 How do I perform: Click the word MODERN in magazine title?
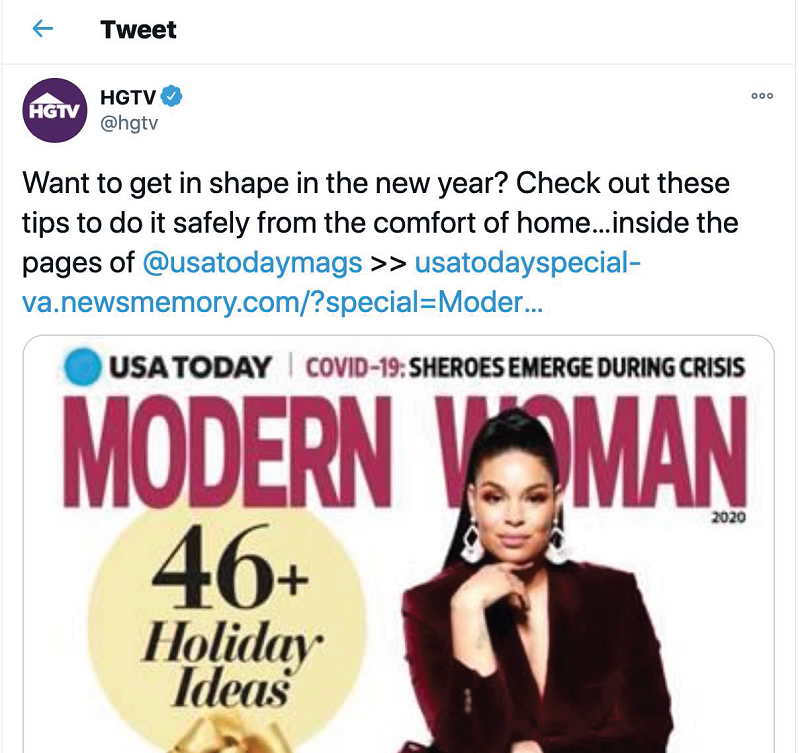(x=227, y=451)
